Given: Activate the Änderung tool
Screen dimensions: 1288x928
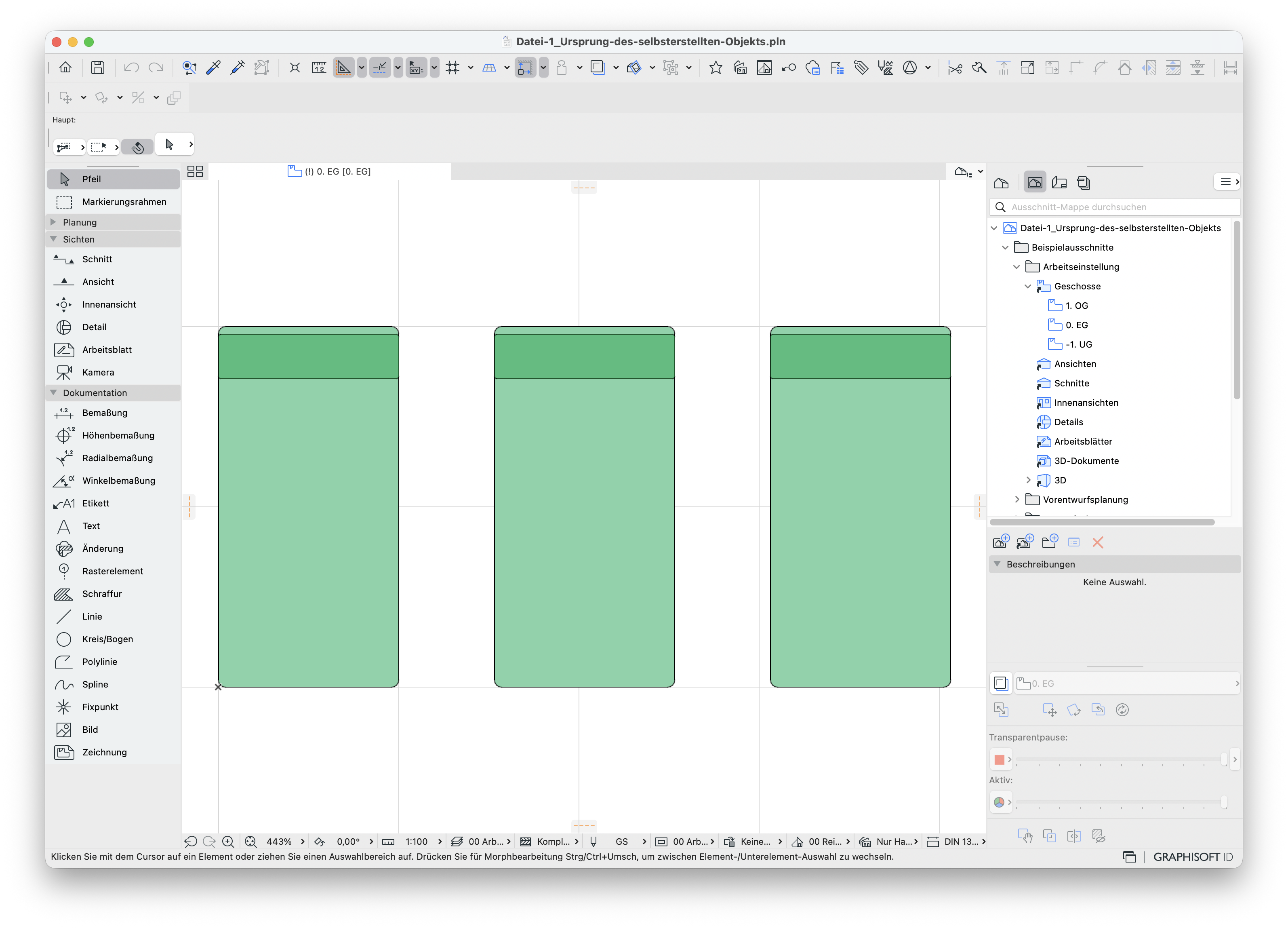Looking at the screenshot, I should click(x=113, y=548).
